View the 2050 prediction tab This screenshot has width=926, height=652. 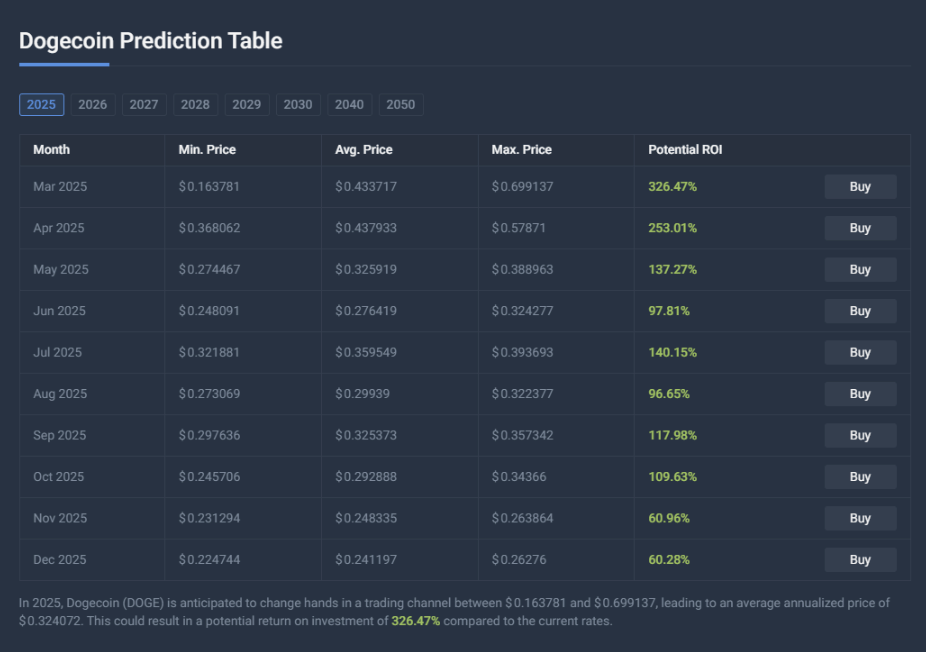400,104
